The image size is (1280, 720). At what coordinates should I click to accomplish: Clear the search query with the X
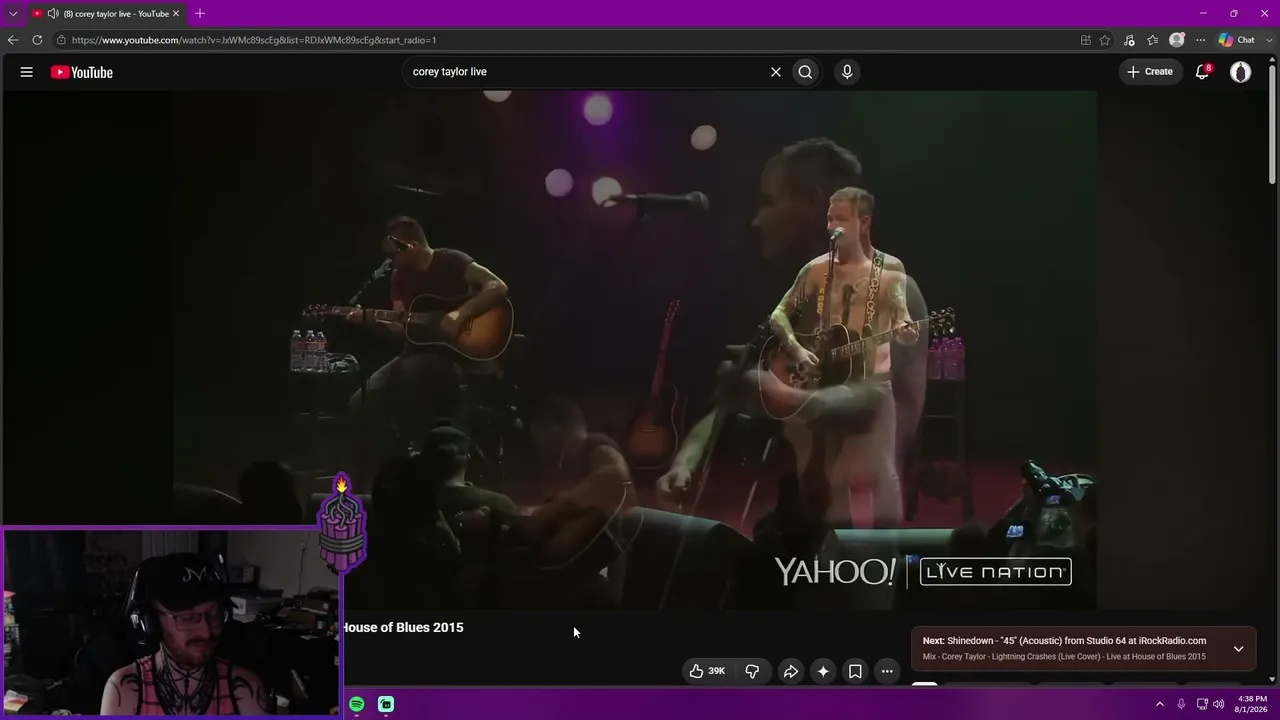(775, 72)
